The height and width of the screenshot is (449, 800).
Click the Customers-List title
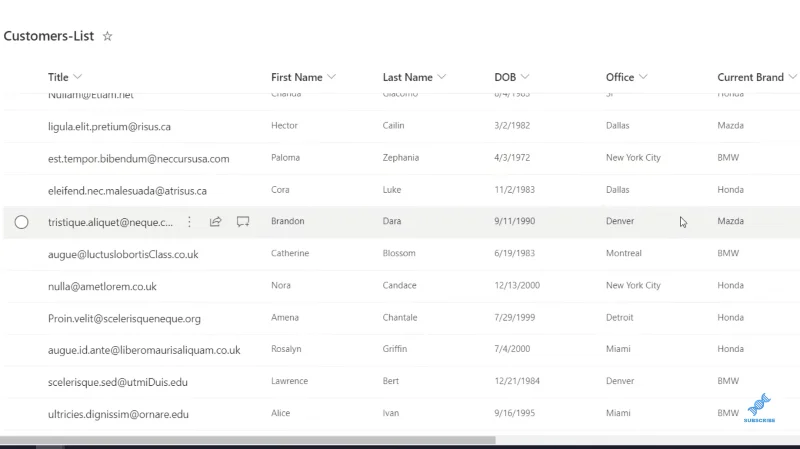[48, 36]
